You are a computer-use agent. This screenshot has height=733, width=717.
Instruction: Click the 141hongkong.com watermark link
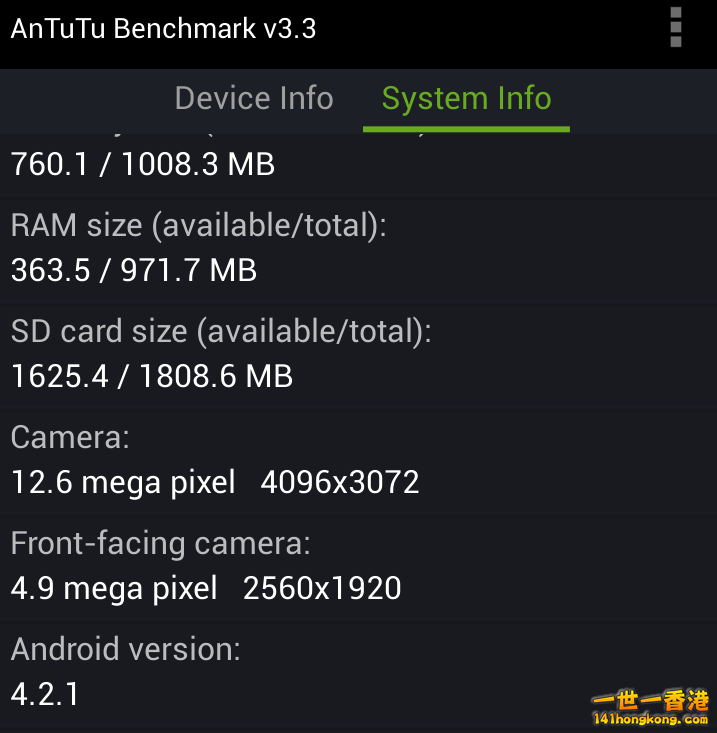[650, 718]
